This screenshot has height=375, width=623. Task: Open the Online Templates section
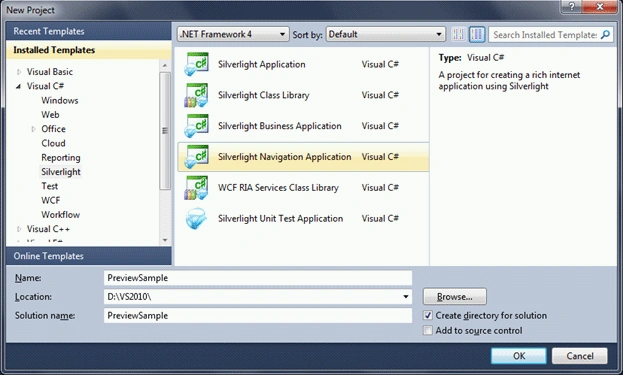(89, 256)
